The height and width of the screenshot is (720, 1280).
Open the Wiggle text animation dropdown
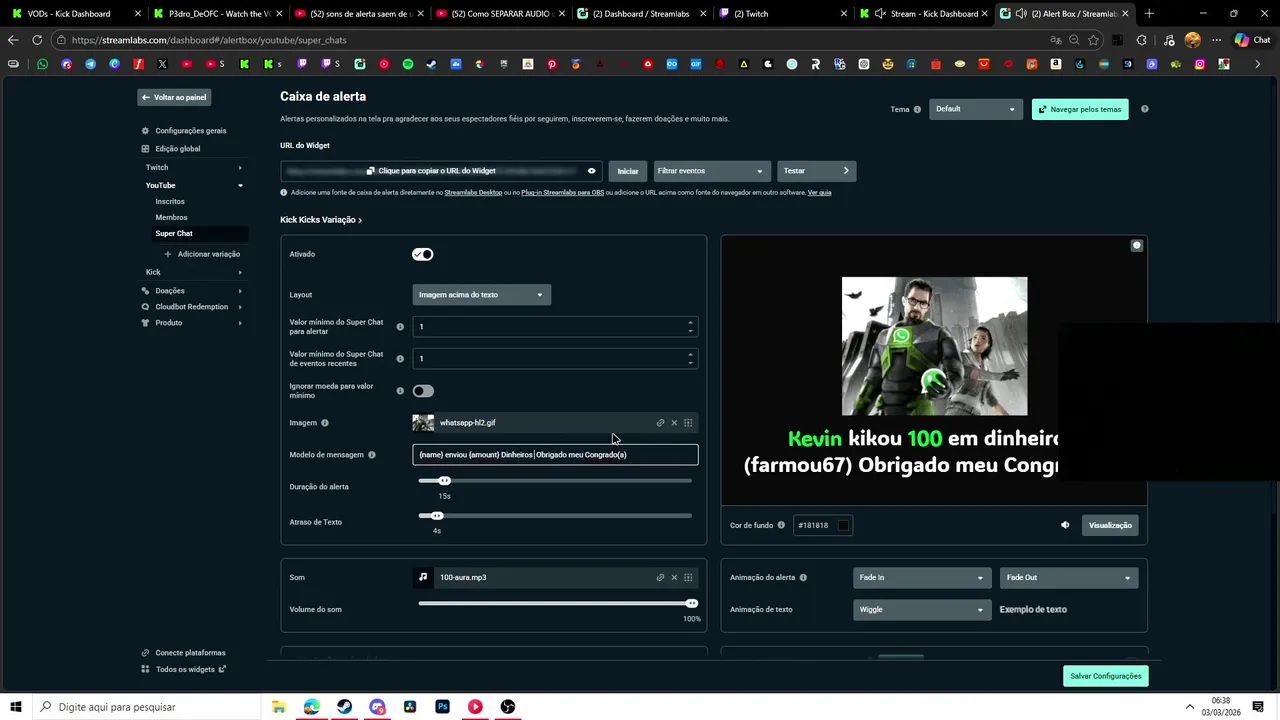click(x=921, y=609)
